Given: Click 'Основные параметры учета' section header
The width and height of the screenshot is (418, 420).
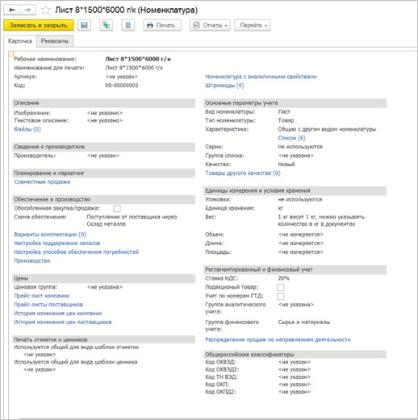Looking at the screenshot, I should click(295, 103).
